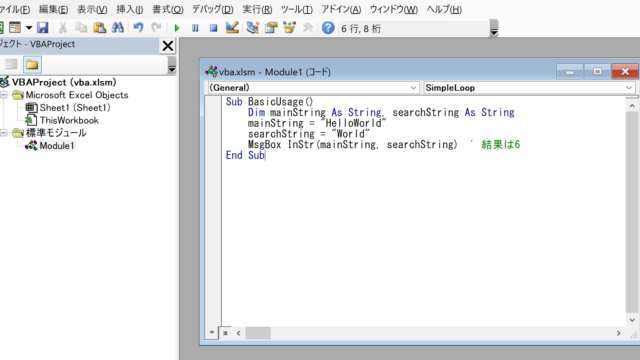Image resolution: width=640 pixels, height=360 pixels.
Task: Open Help with the blue question mark icon
Action: pyautogui.click(x=328, y=28)
